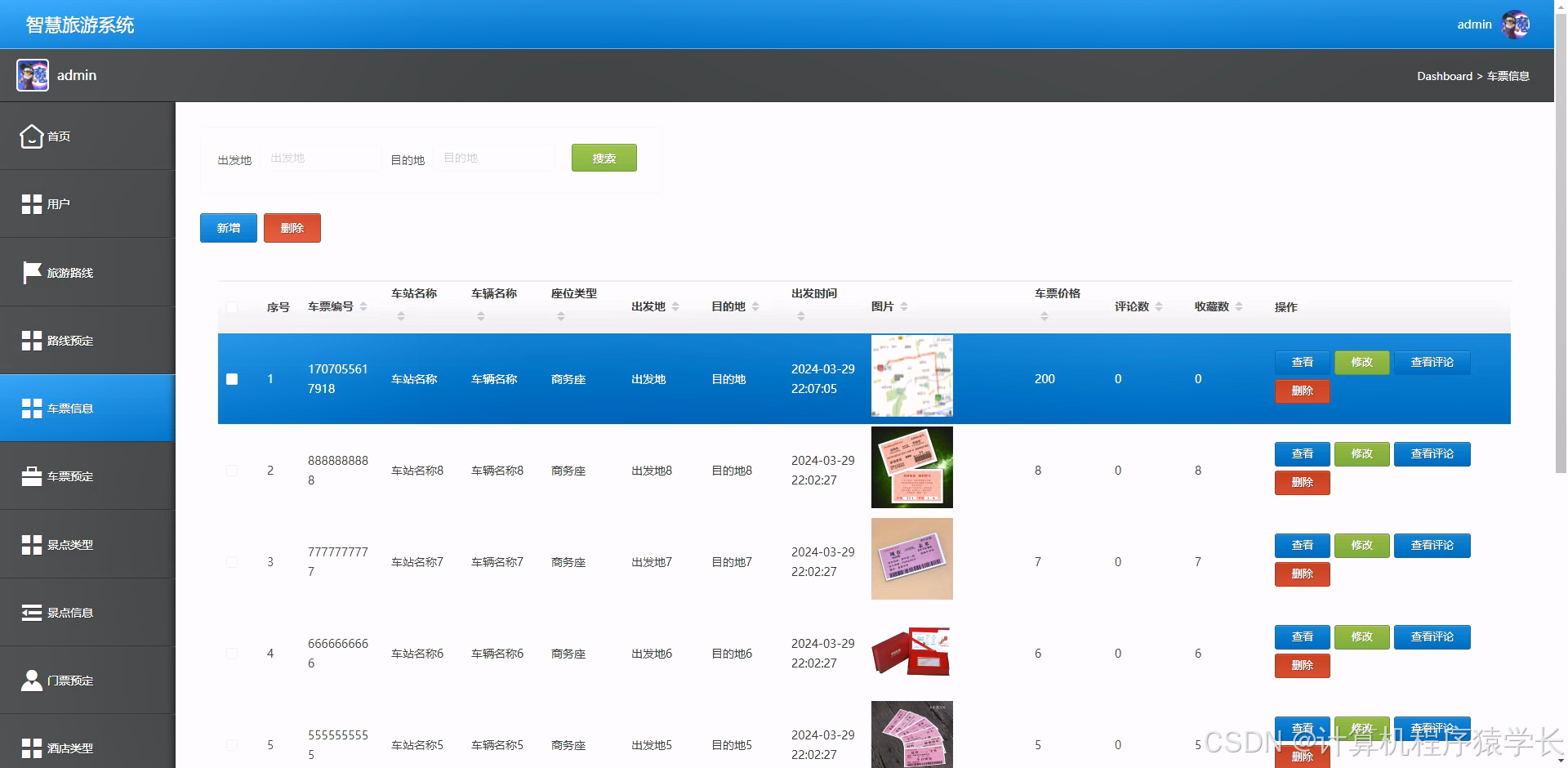The image size is (1568, 768).
Task: Sort by 目的地 column arrows
Action: [755, 306]
